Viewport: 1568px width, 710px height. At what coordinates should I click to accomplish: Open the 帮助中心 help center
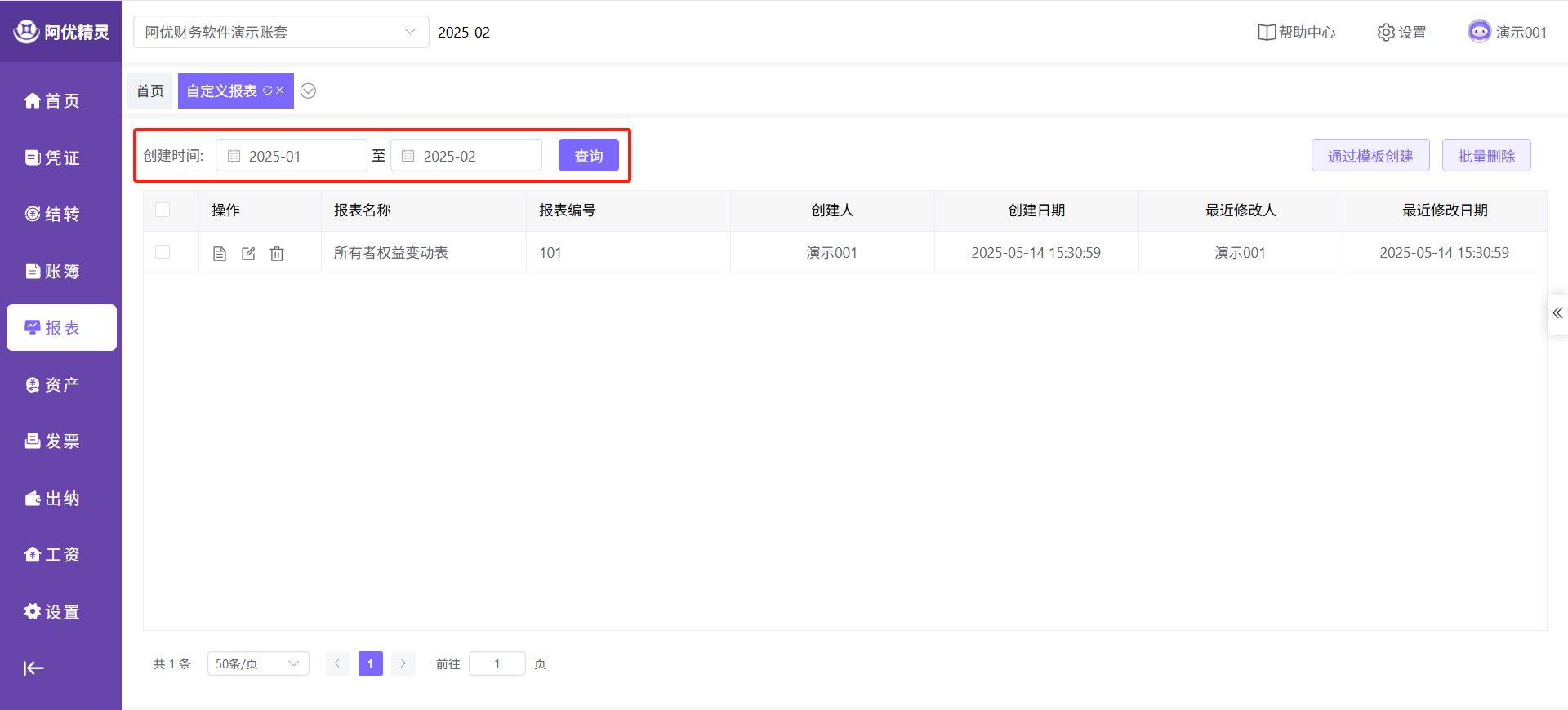[1296, 33]
